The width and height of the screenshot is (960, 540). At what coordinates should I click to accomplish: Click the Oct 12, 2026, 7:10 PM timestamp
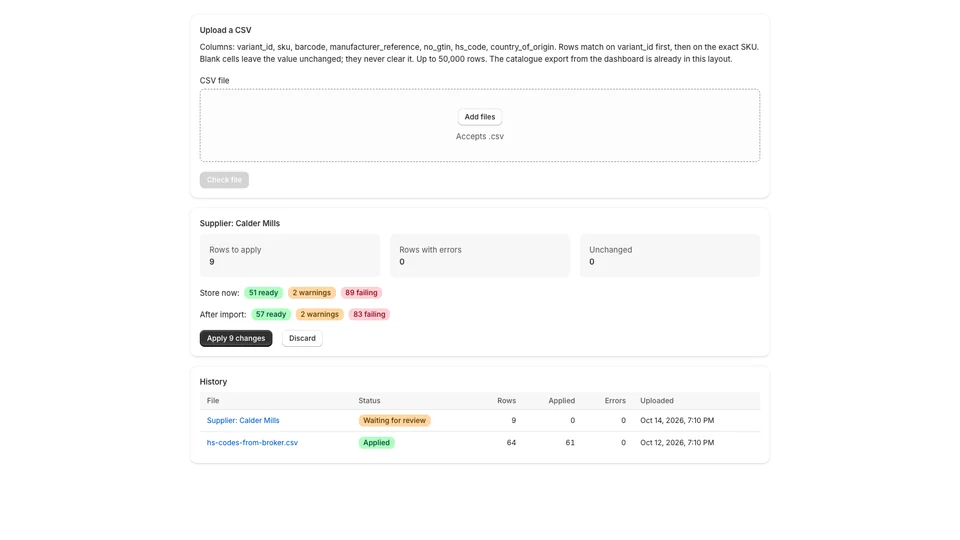point(677,443)
